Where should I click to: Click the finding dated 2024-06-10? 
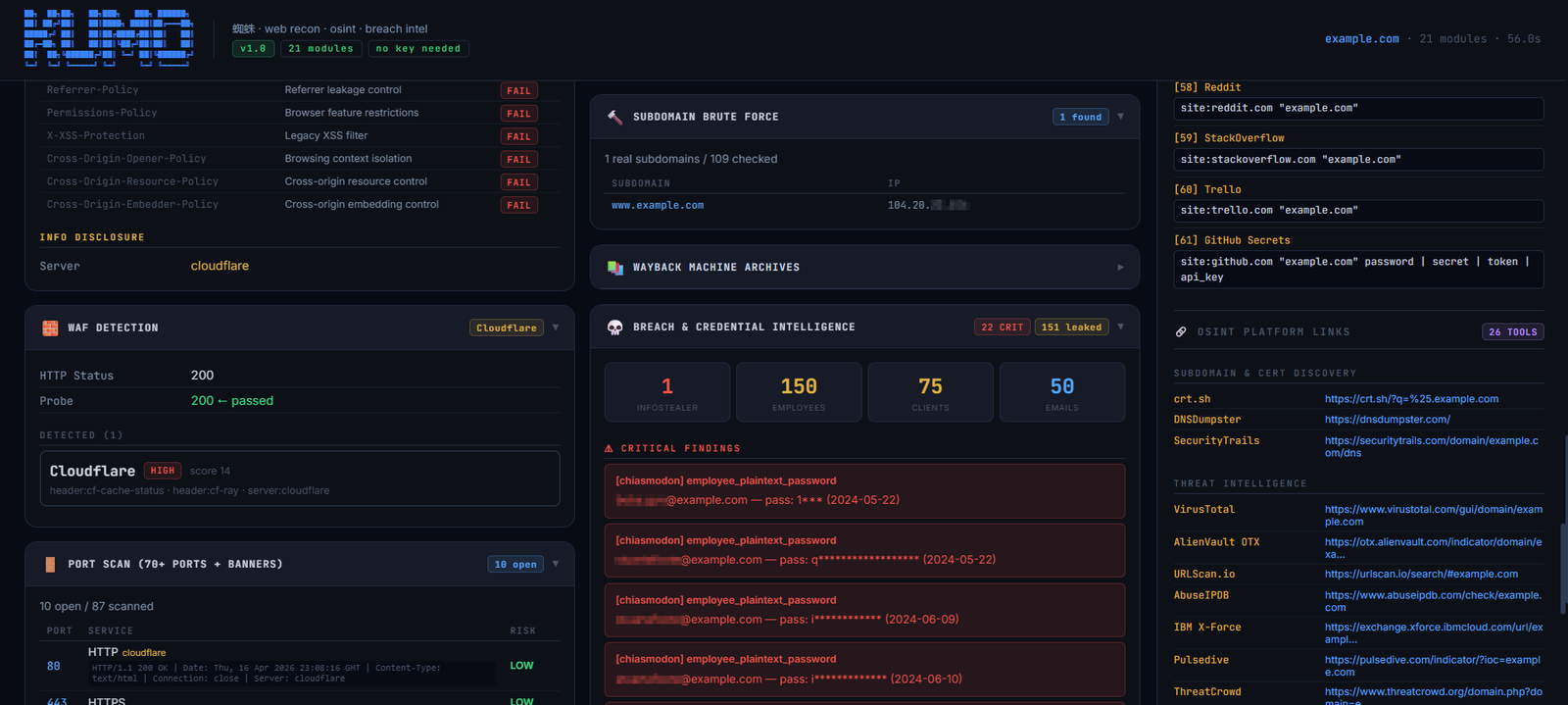pyautogui.click(x=864, y=670)
